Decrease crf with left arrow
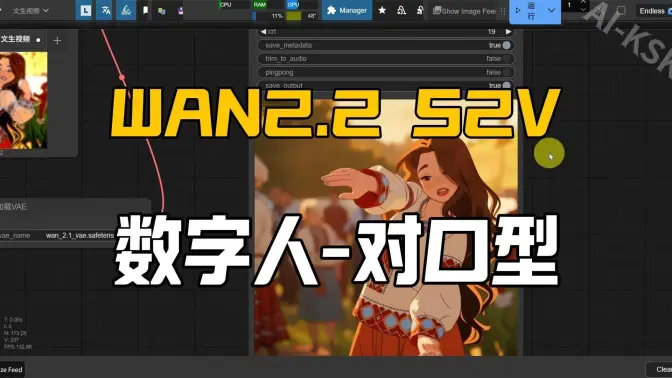This screenshot has height=378, width=672. (263, 32)
